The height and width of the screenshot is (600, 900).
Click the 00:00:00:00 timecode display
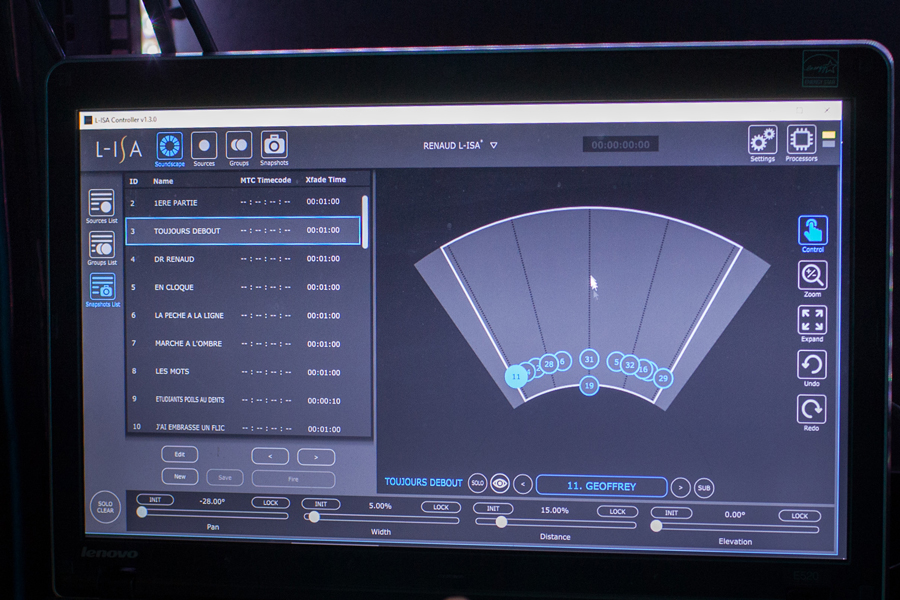point(620,145)
